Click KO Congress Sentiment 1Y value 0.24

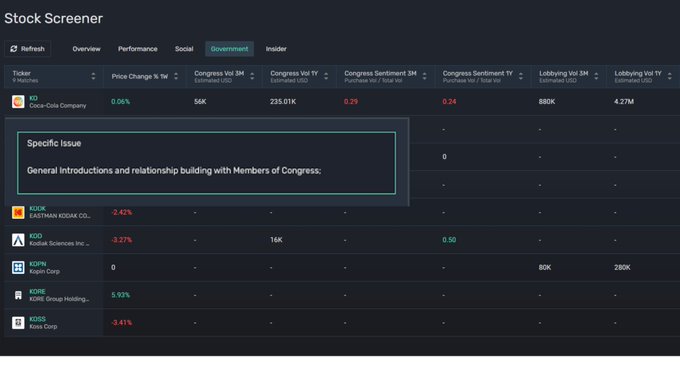[x=449, y=101]
